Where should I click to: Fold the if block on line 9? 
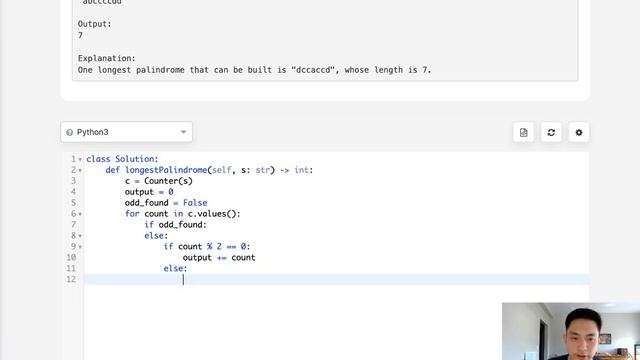(80, 247)
